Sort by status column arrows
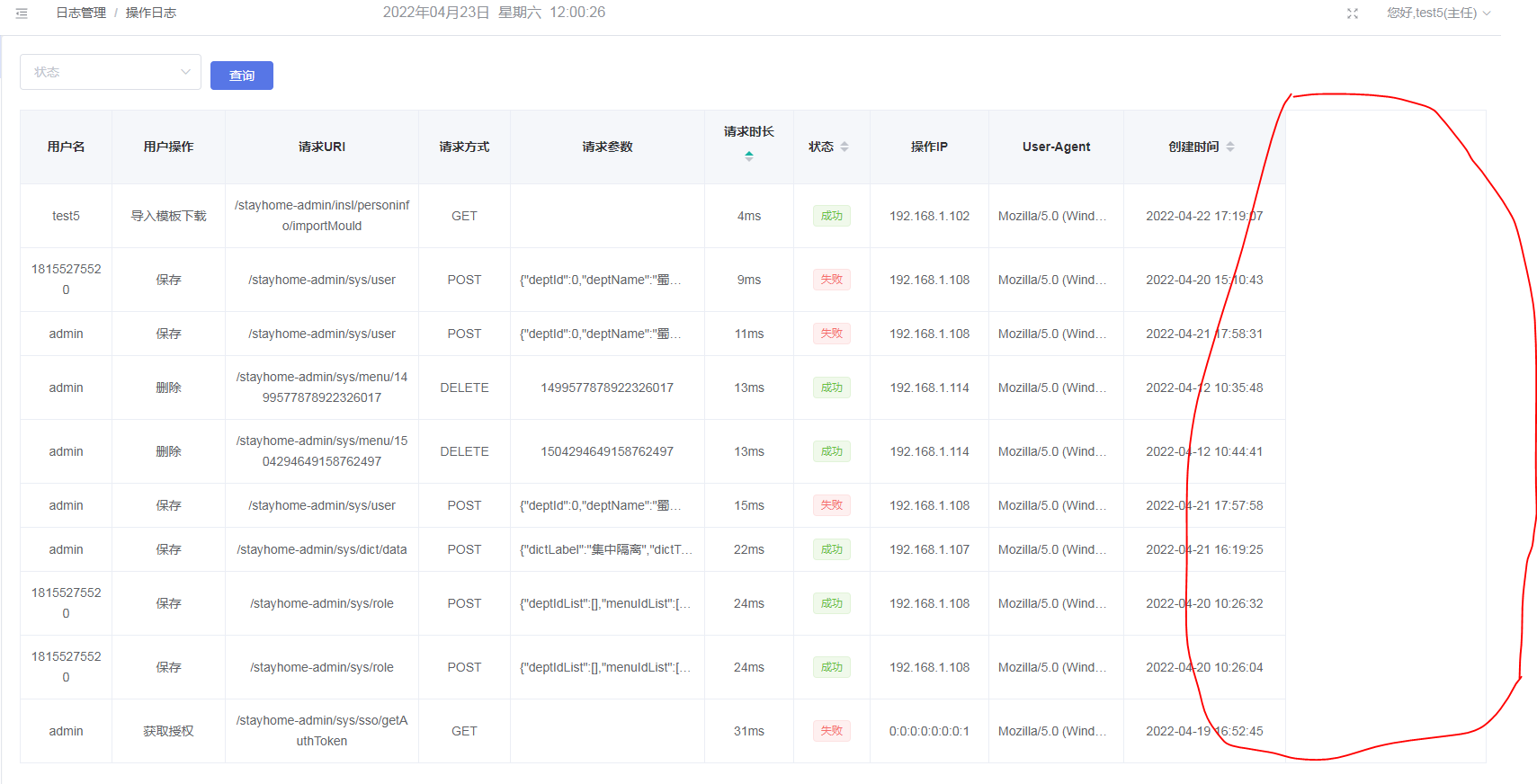The height and width of the screenshot is (784, 1537). pyautogui.click(x=844, y=147)
